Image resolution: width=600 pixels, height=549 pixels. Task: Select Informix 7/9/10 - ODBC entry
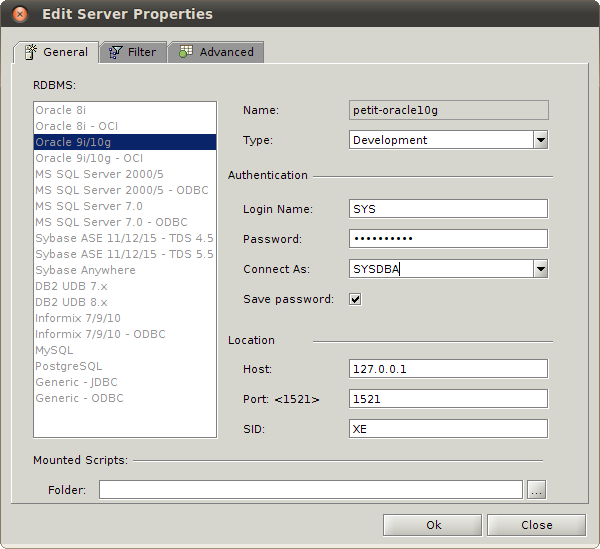[x=125, y=334]
